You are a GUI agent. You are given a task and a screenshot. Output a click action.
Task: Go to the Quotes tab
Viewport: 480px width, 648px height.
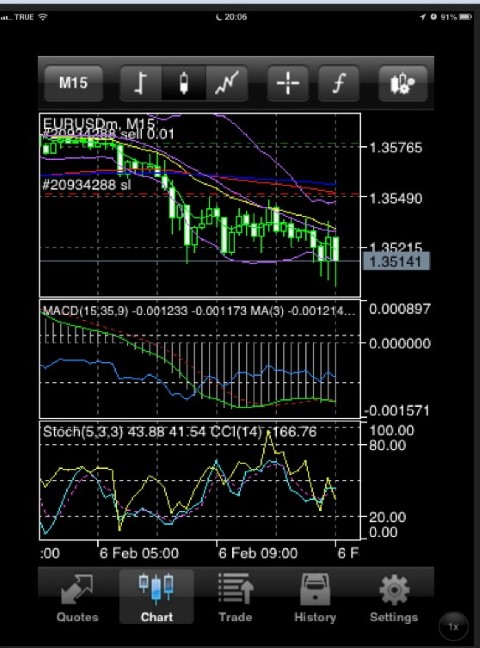click(77, 598)
